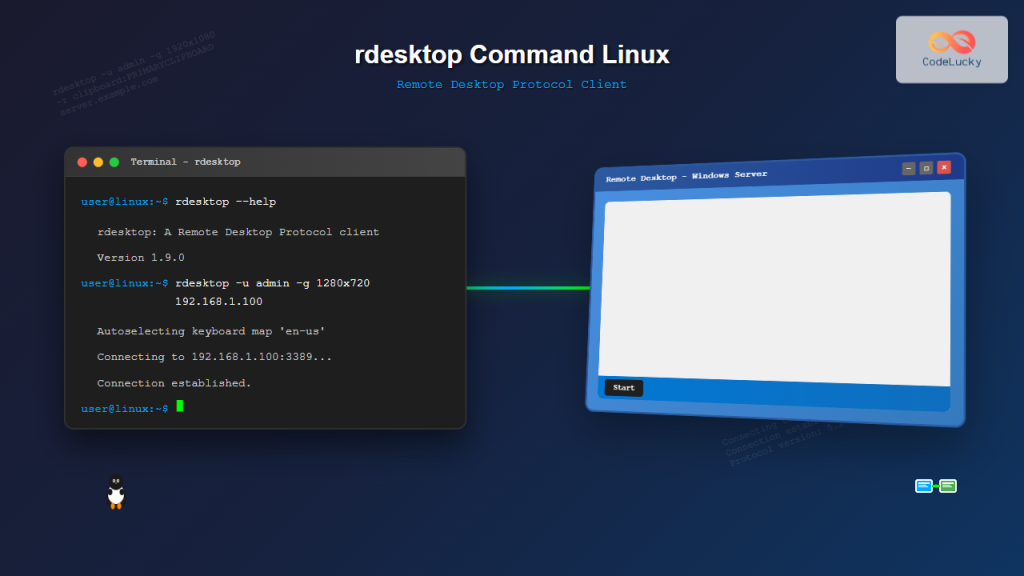This screenshot has width=1024, height=576.
Task: Select the blue client computer icon
Action: tap(923, 485)
